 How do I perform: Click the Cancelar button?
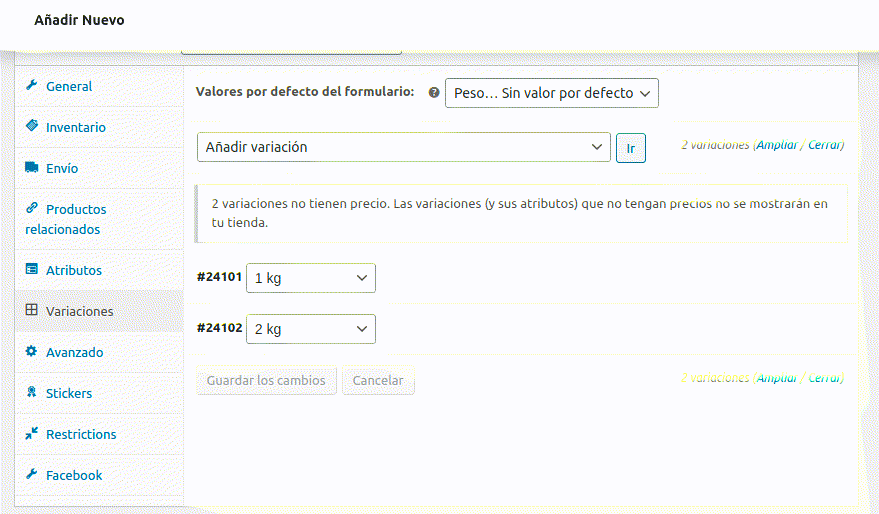pyautogui.click(x=378, y=381)
